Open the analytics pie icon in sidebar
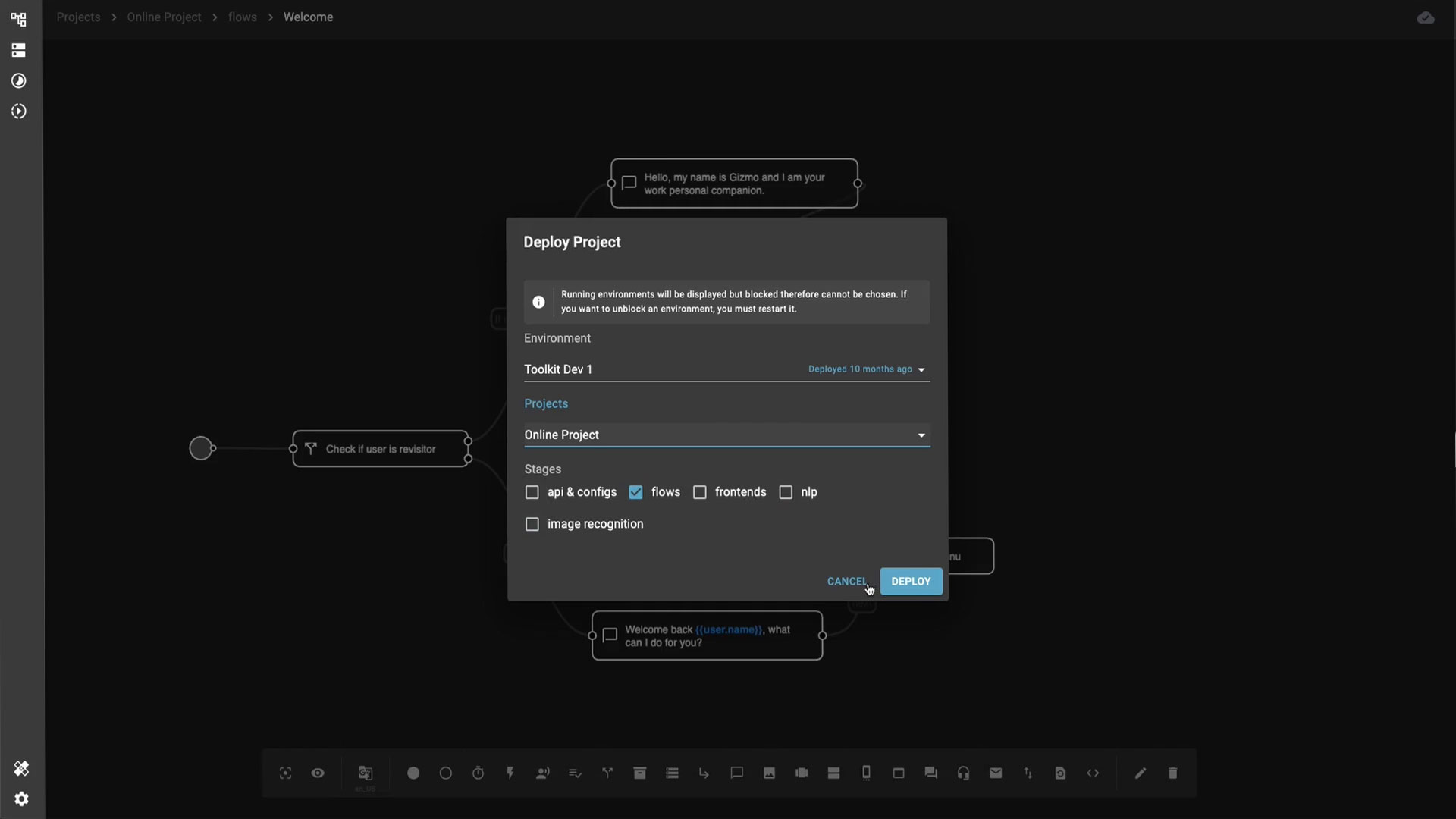Screen dimensions: 1456x819 pos(19,80)
